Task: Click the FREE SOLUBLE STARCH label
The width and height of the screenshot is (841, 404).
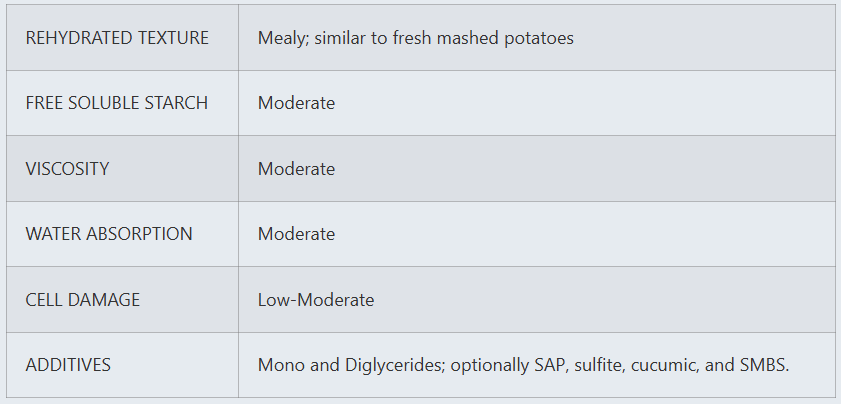Action: 117,103
